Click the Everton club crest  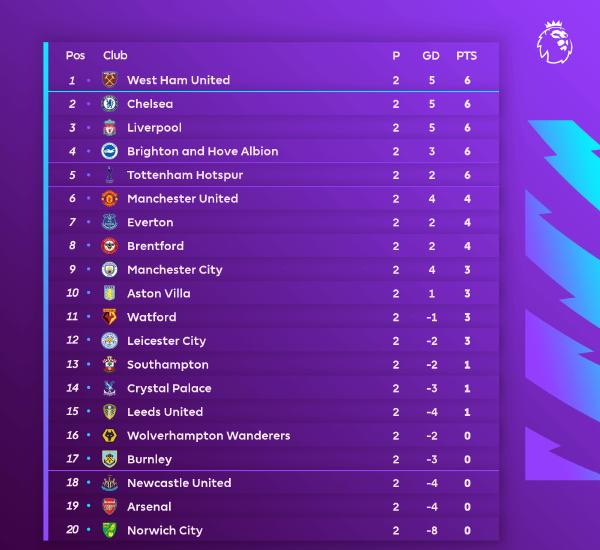coord(110,222)
